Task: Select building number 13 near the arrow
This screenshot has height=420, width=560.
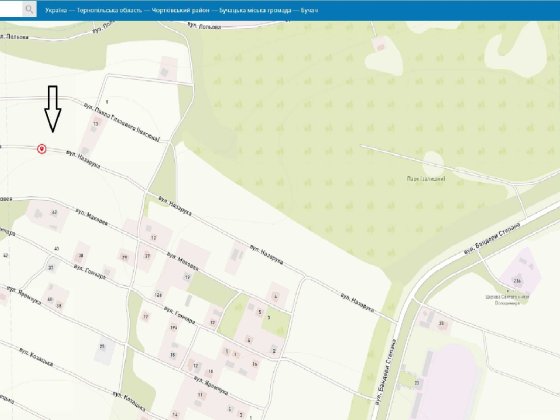Action: click(x=95, y=124)
